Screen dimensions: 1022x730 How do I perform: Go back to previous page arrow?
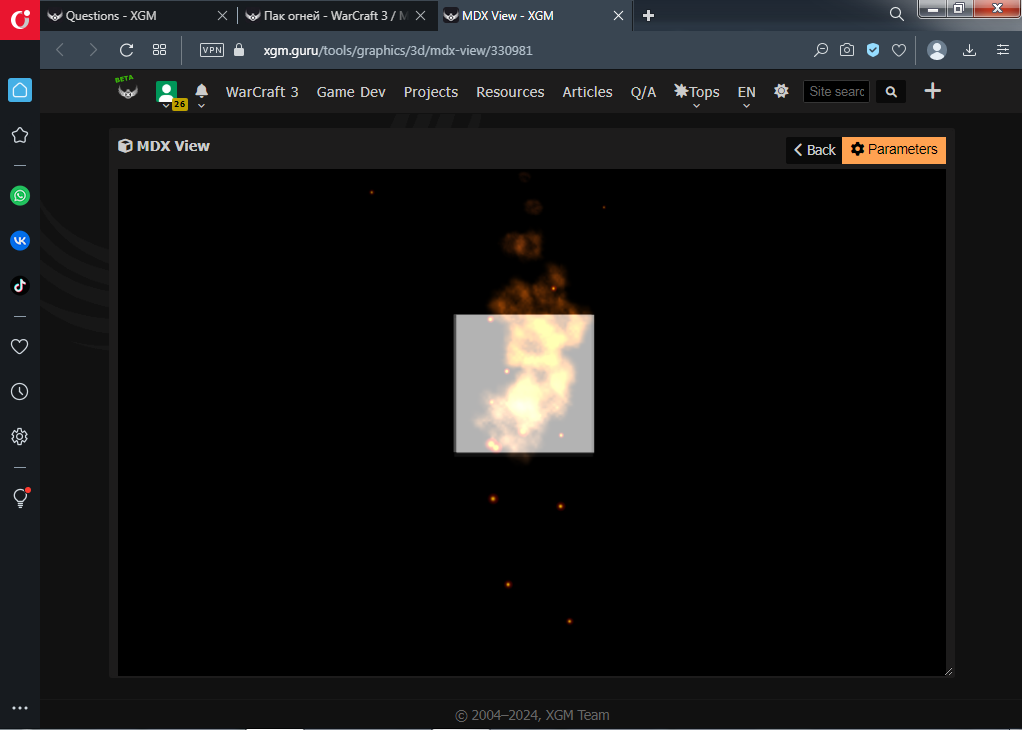point(60,50)
